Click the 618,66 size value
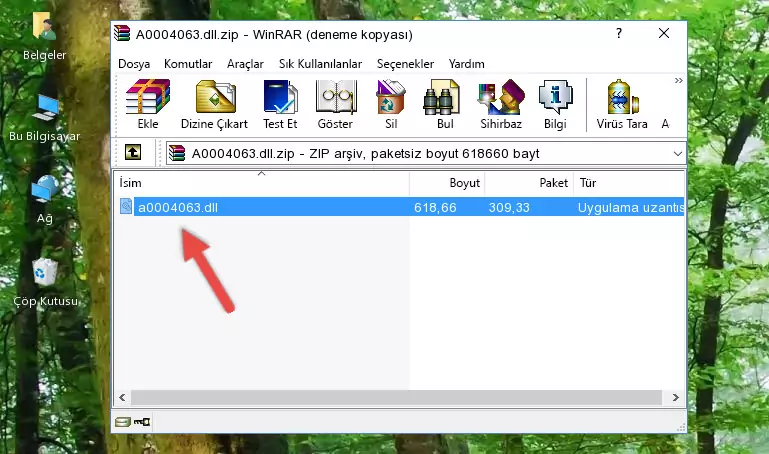 pyautogui.click(x=435, y=207)
